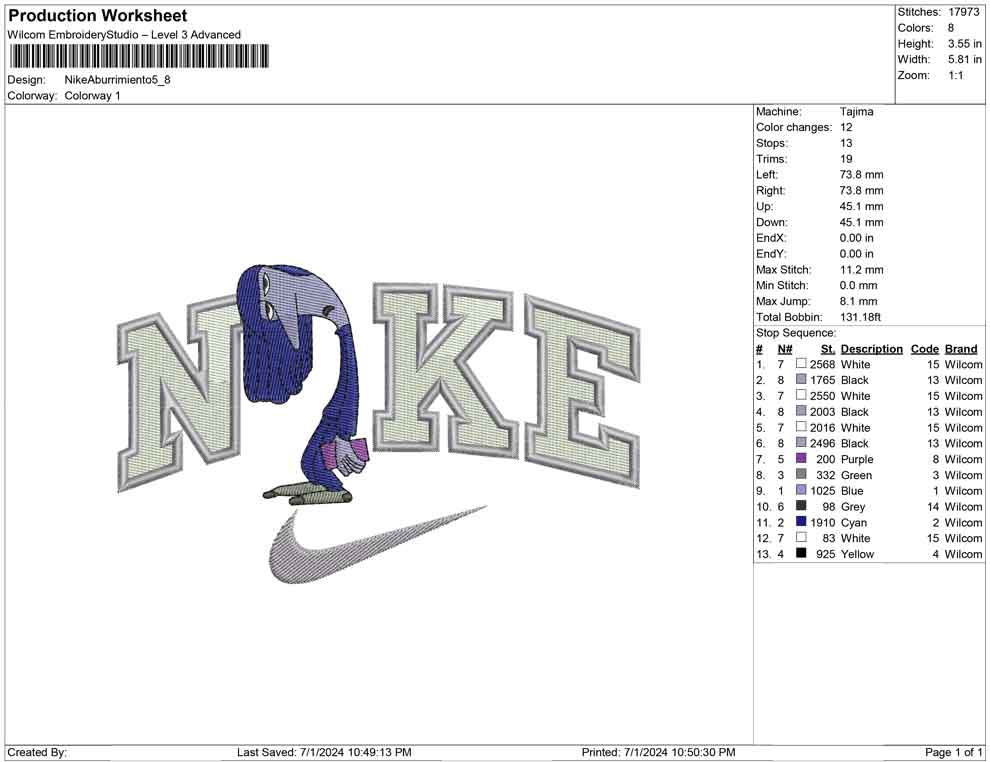
Task: Click the swatch beside 2550 White
Action: click(801, 395)
